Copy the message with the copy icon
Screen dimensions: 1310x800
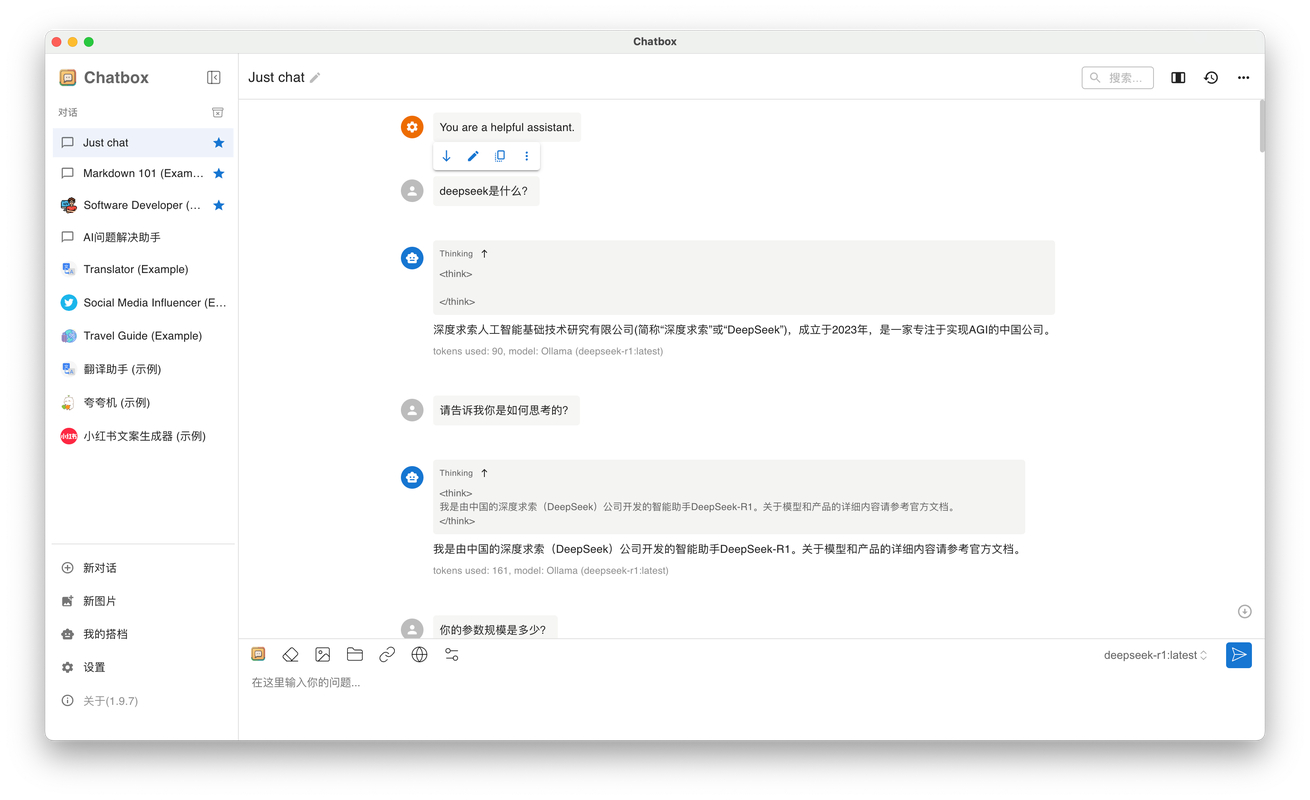[x=500, y=156]
